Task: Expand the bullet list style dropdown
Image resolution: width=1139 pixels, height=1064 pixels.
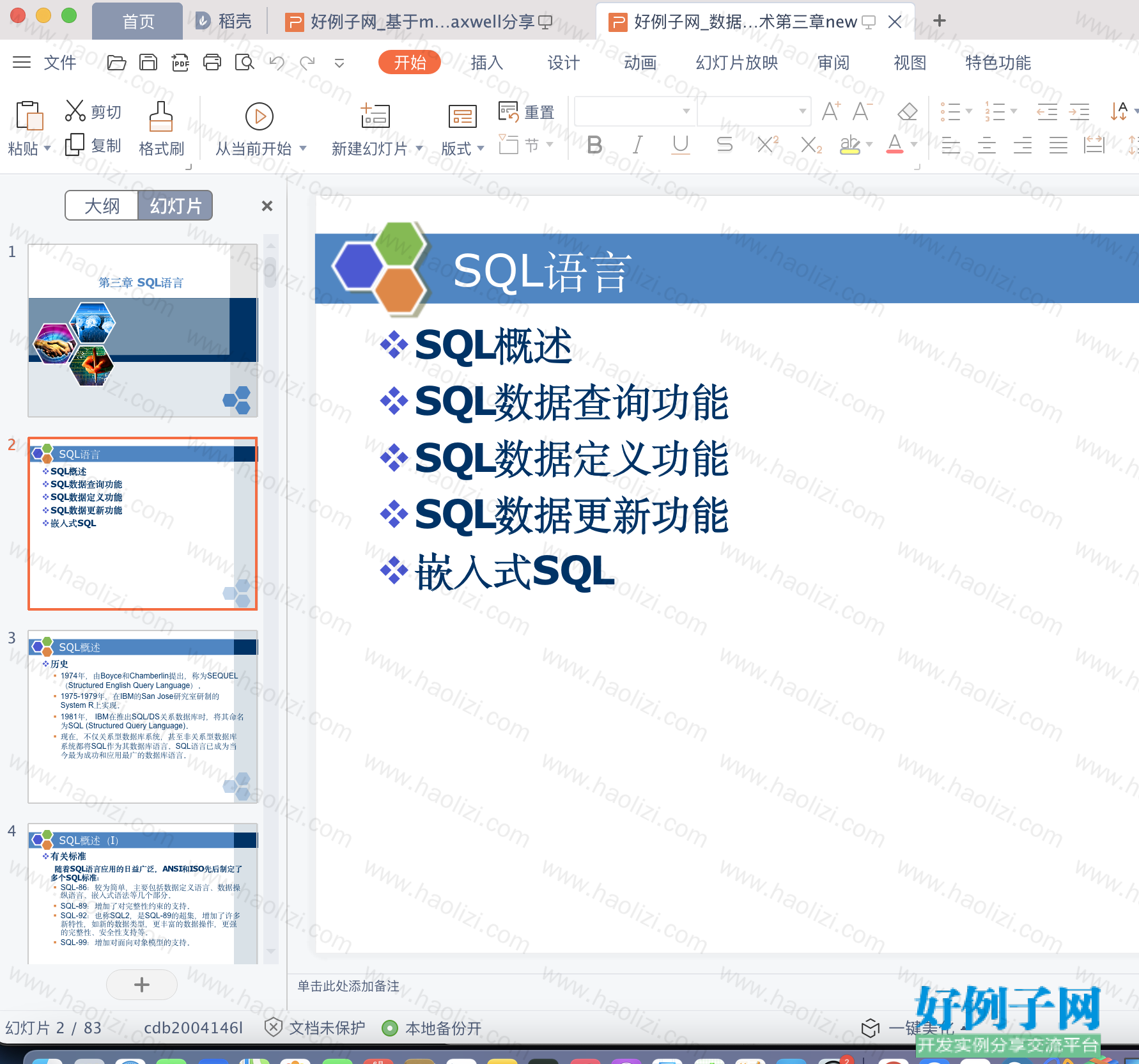Action: tap(969, 111)
